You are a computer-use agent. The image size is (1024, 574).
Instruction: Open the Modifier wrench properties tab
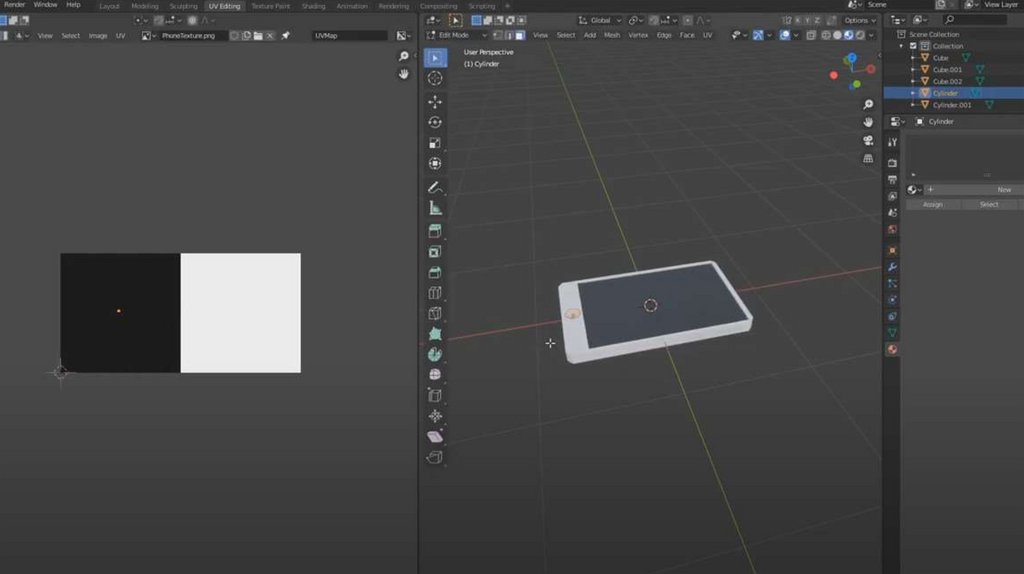tap(892, 267)
